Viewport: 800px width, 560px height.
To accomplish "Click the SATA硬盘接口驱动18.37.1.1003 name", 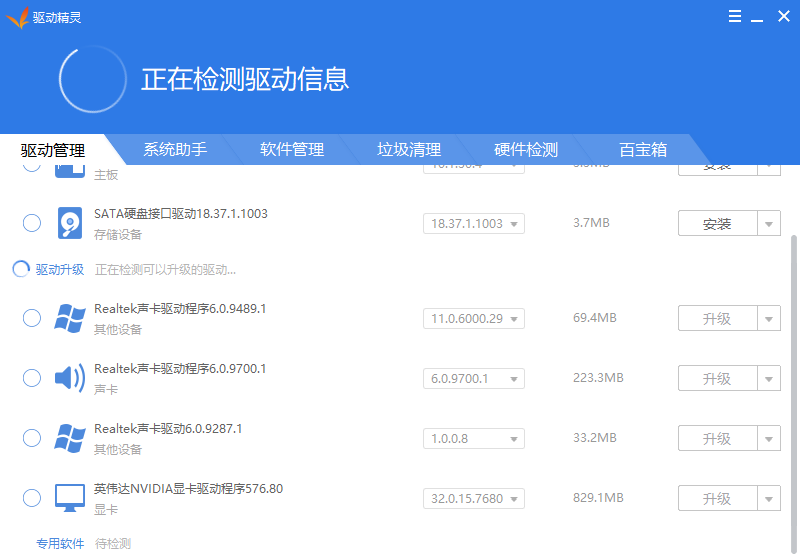I will [x=181, y=214].
